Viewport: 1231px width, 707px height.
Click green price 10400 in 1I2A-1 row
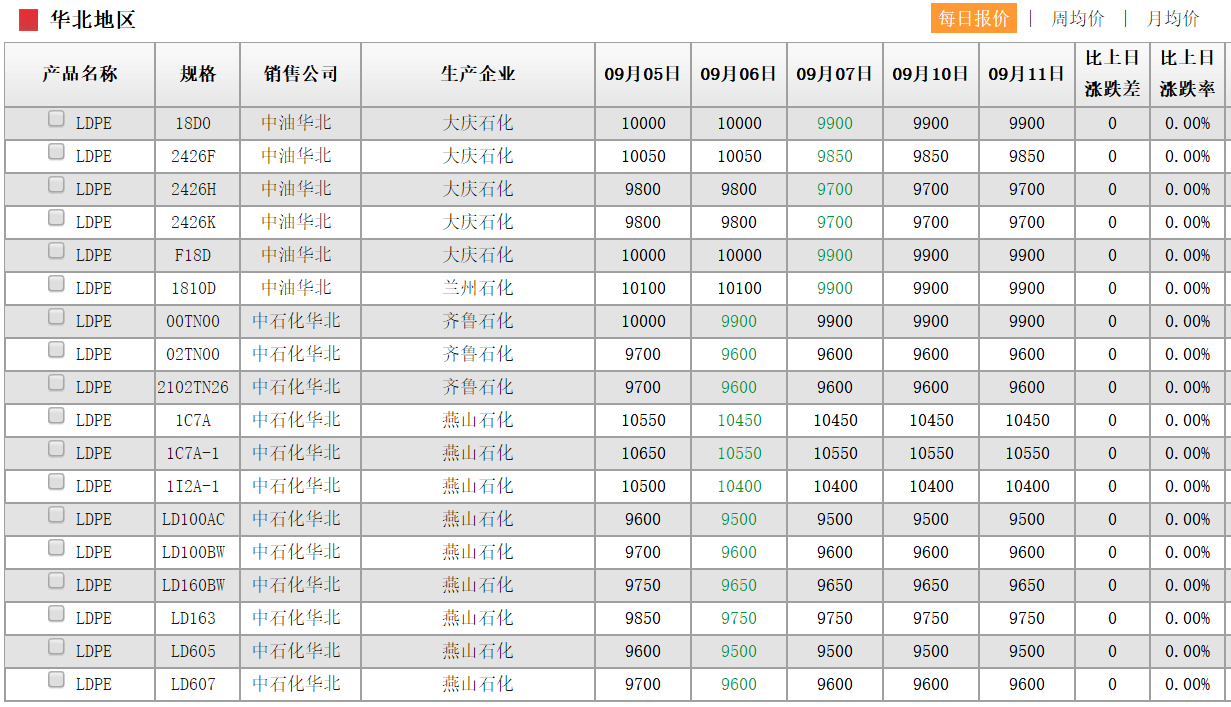pyautogui.click(x=739, y=487)
